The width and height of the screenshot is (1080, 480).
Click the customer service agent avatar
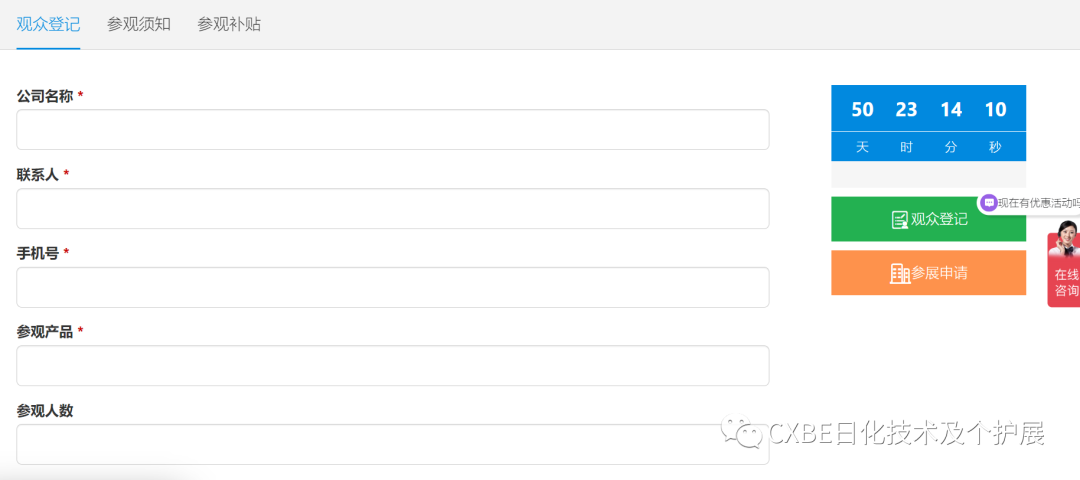tap(1067, 240)
